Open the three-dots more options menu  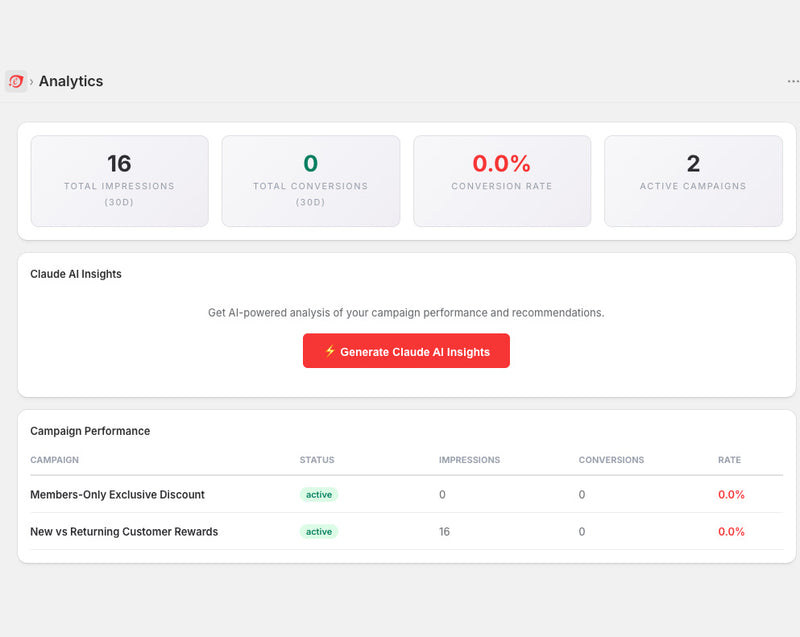pyautogui.click(x=793, y=81)
